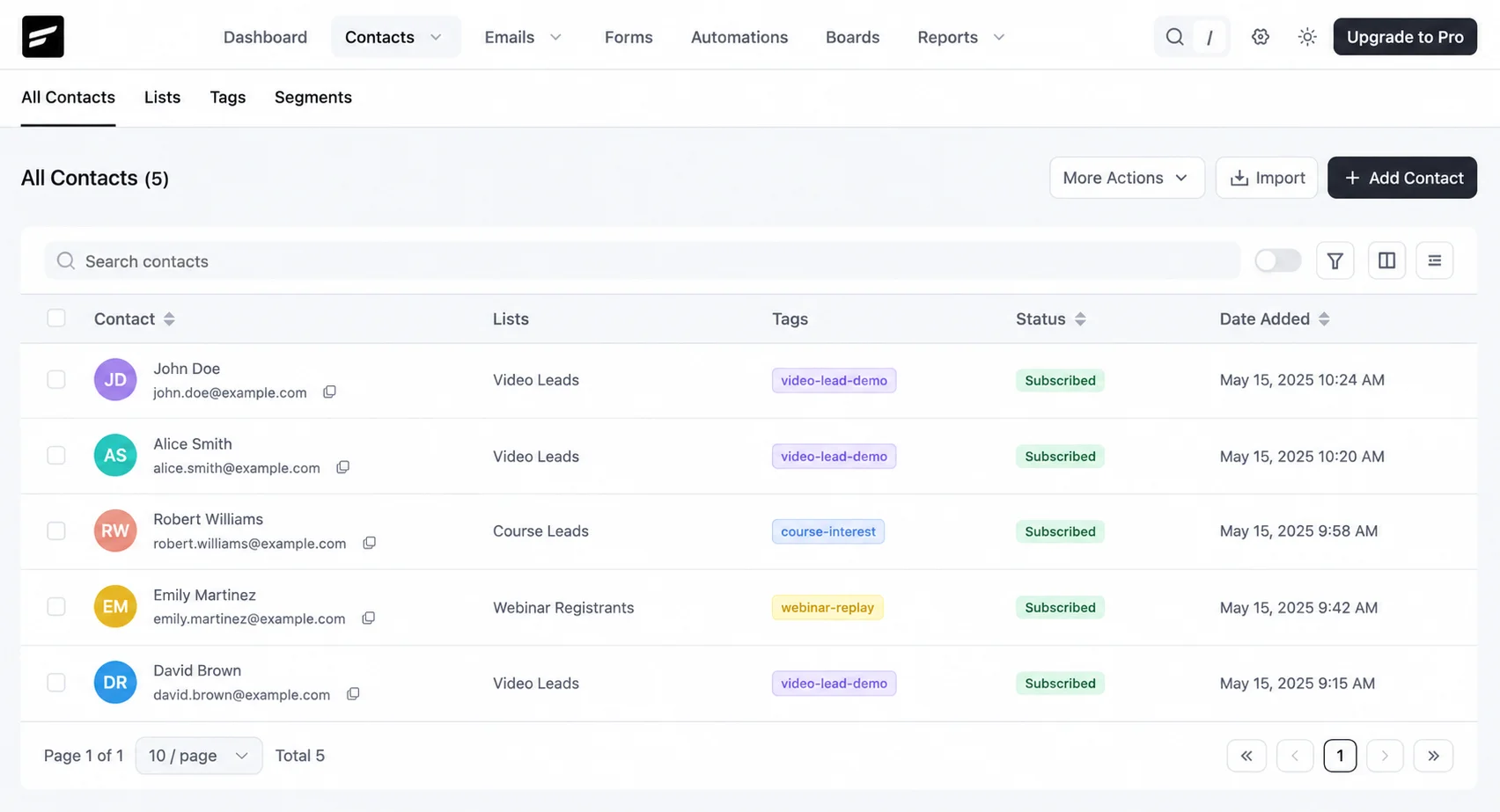The image size is (1500, 812).
Task: Switch to the Lists tab
Action: [162, 98]
